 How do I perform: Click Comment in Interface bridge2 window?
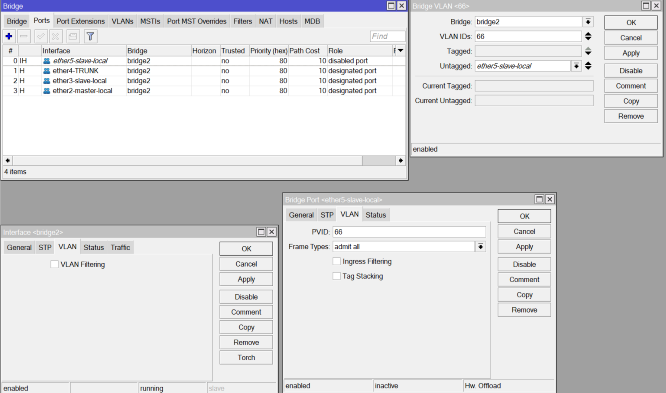[x=246, y=312]
